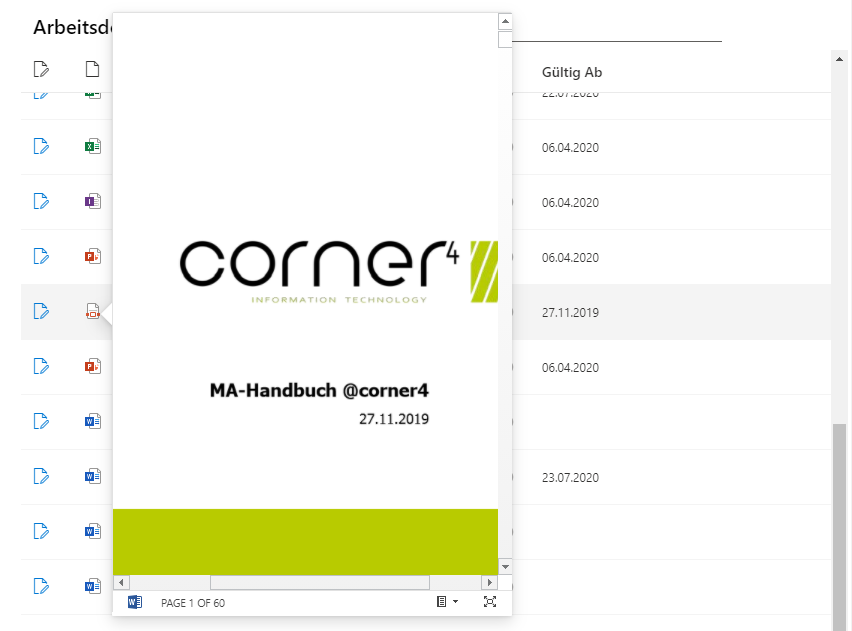
Task: Click the bottommost Word file icon in list
Action: click(93, 586)
